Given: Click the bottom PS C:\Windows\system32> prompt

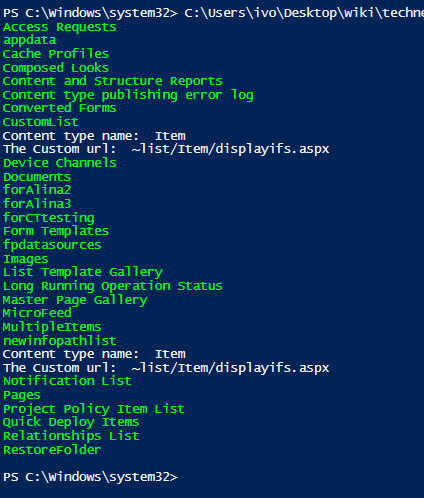Looking at the screenshot, I should click(90, 477).
